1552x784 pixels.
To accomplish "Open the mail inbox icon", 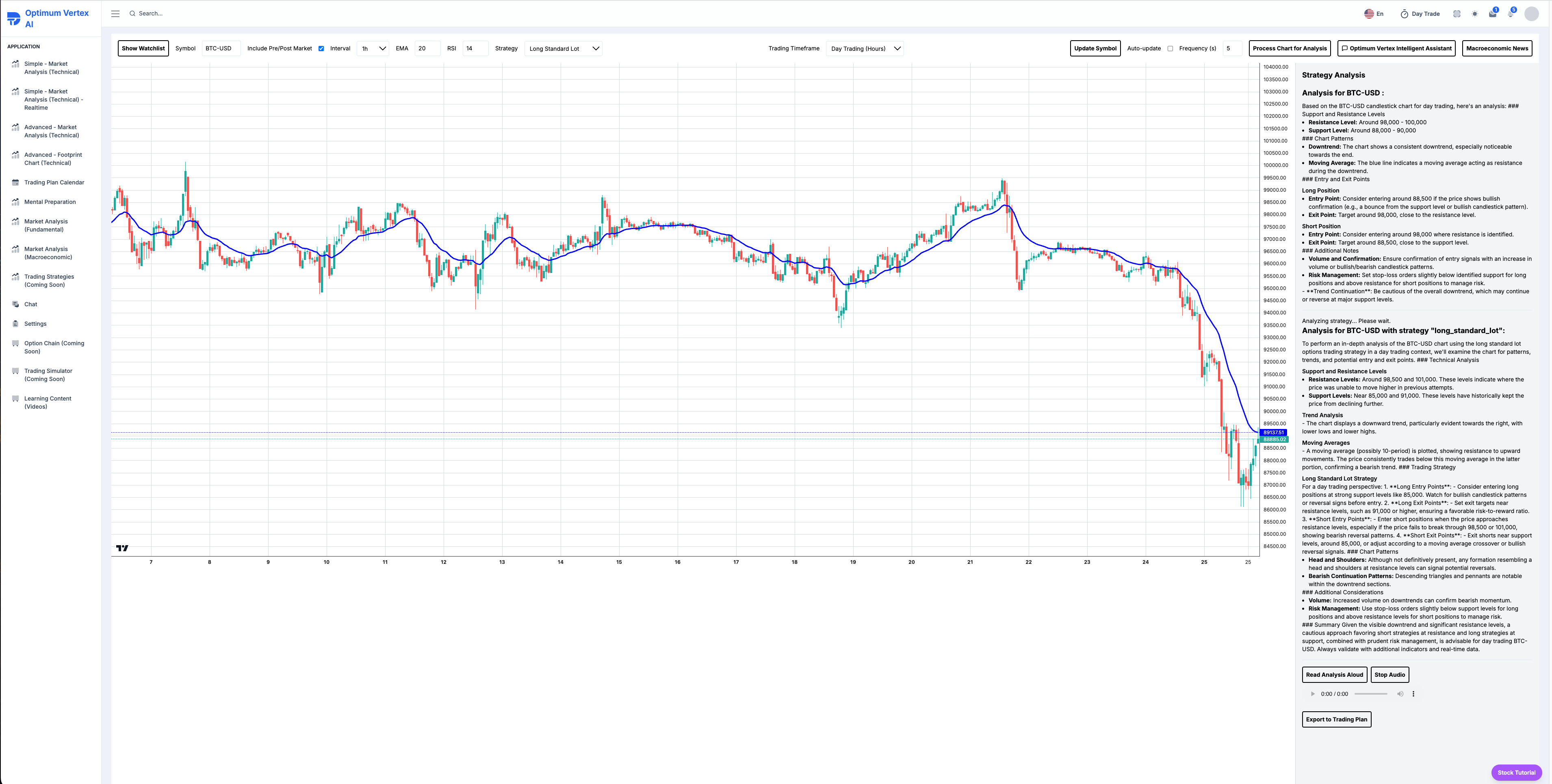I will [1492, 14].
